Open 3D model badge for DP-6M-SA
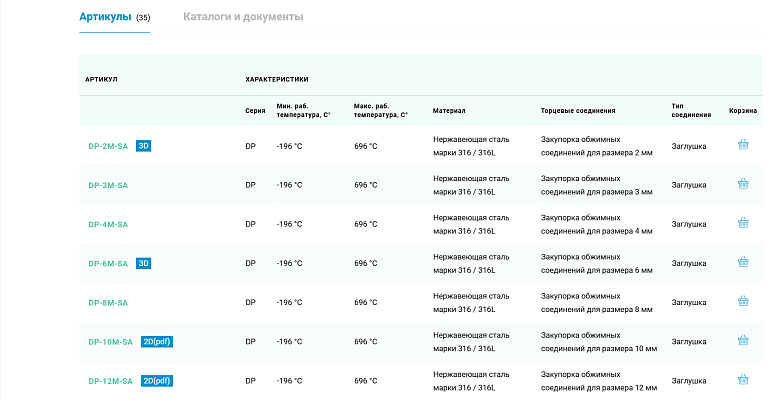Image resolution: width=768 pixels, height=400 pixels. tap(143, 264)
